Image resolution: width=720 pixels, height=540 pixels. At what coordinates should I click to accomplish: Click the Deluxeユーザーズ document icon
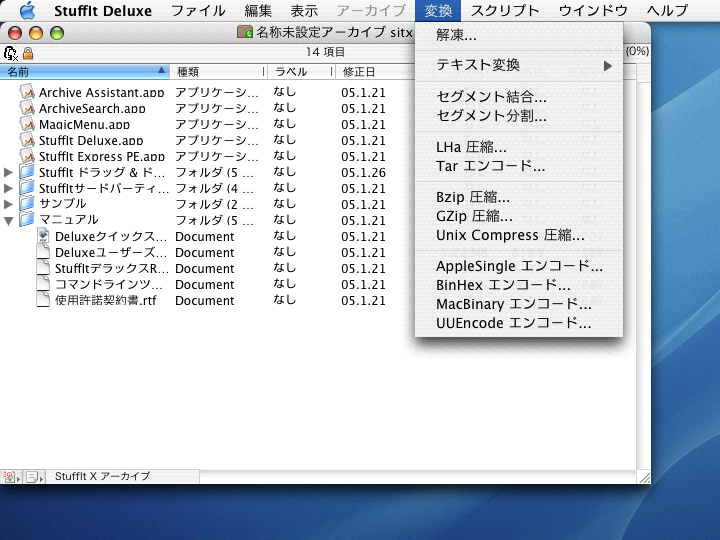43,252
